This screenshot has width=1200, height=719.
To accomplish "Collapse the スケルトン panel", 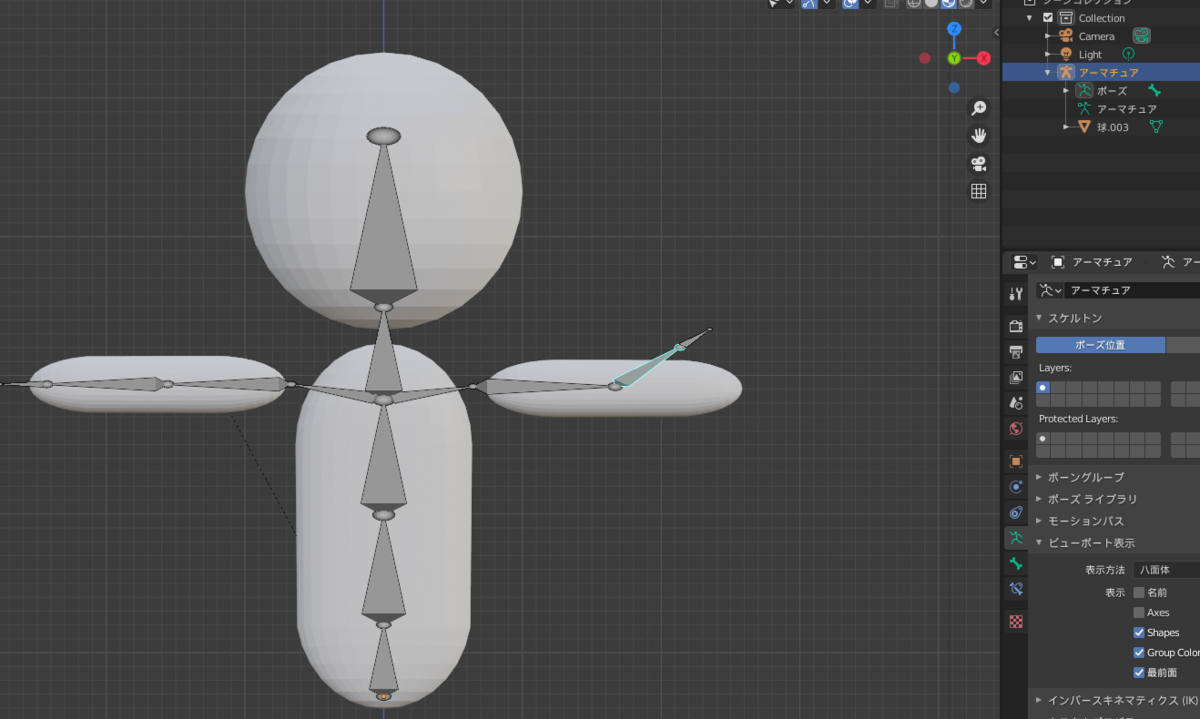I will [1039, 318].
